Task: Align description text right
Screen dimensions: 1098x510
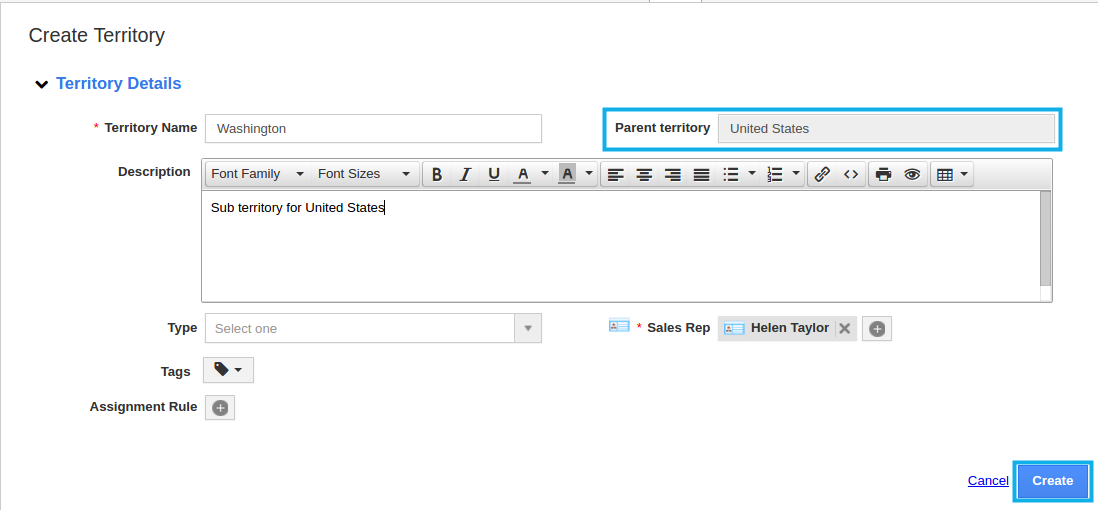Action: tap(672, 174)
